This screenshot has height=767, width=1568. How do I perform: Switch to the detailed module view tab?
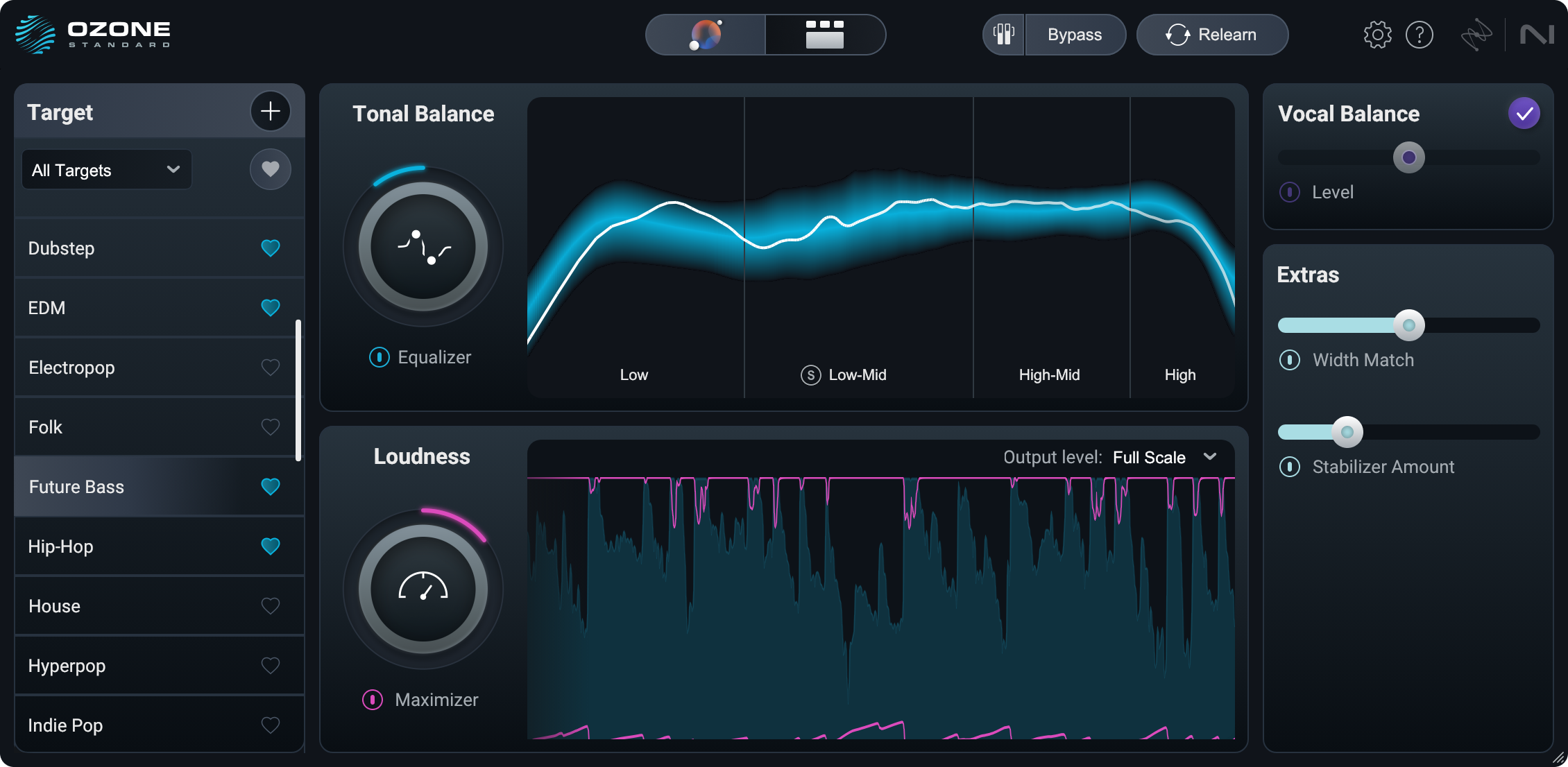coord(825,34)
